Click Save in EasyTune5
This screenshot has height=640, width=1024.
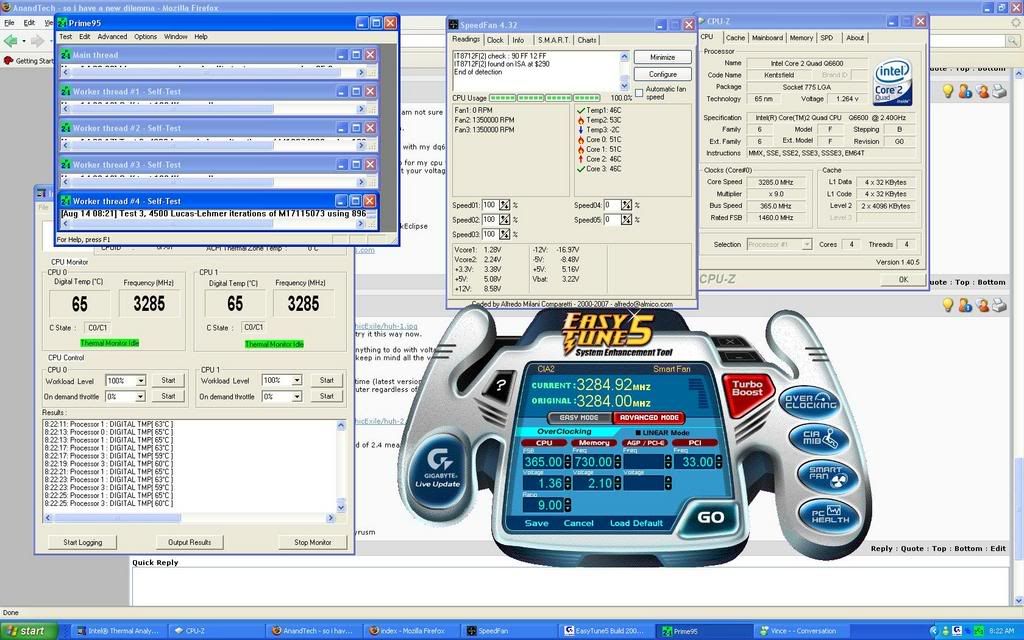(x=536, y=523)
